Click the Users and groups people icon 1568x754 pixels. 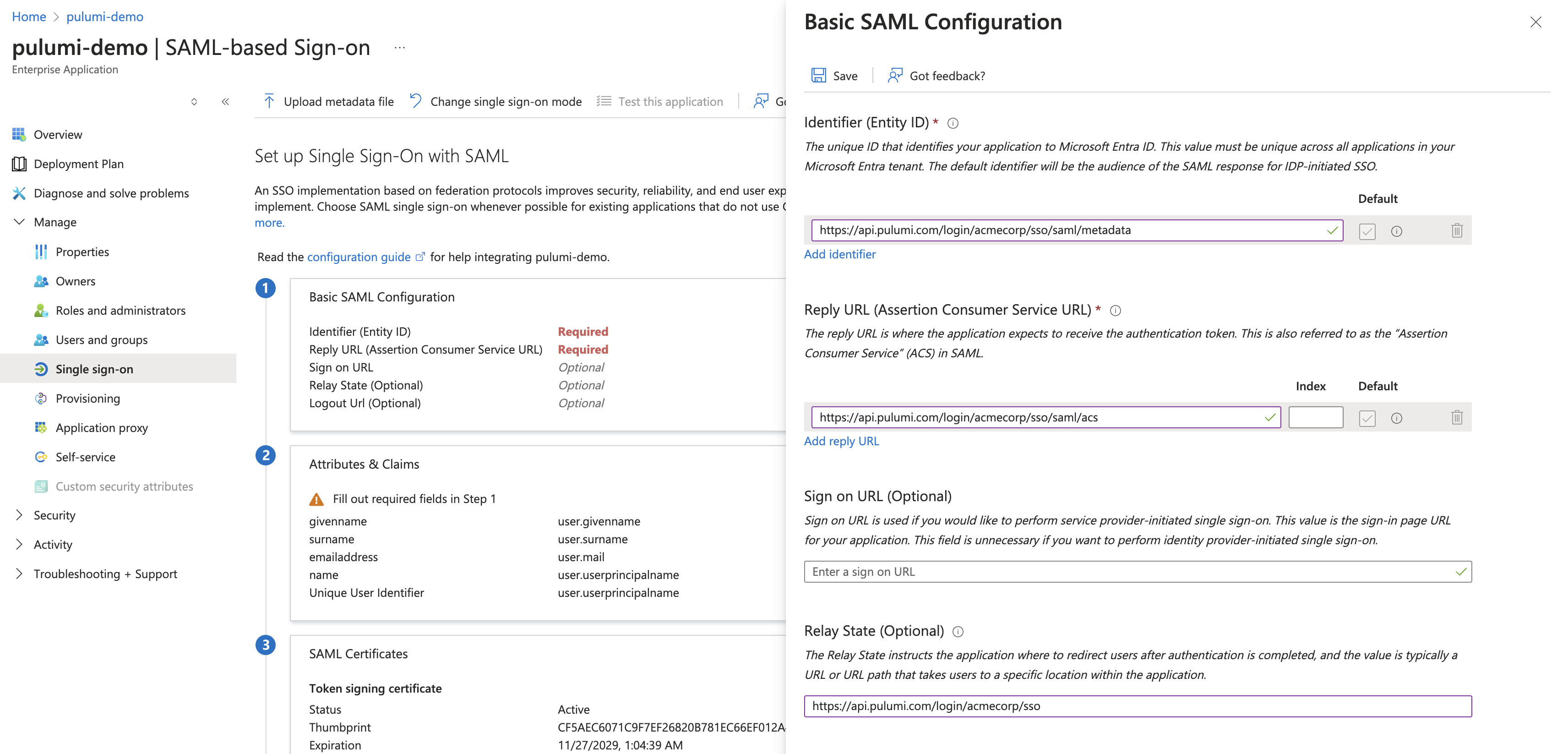coord(41,339)
